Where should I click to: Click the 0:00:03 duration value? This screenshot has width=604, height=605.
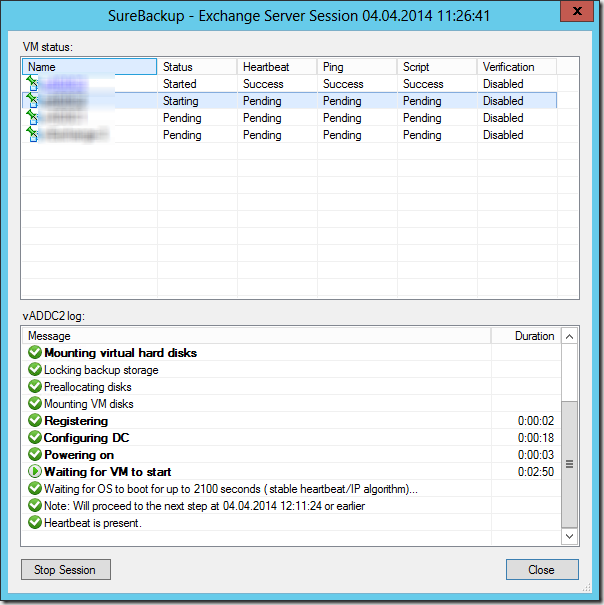click(536, 455)
